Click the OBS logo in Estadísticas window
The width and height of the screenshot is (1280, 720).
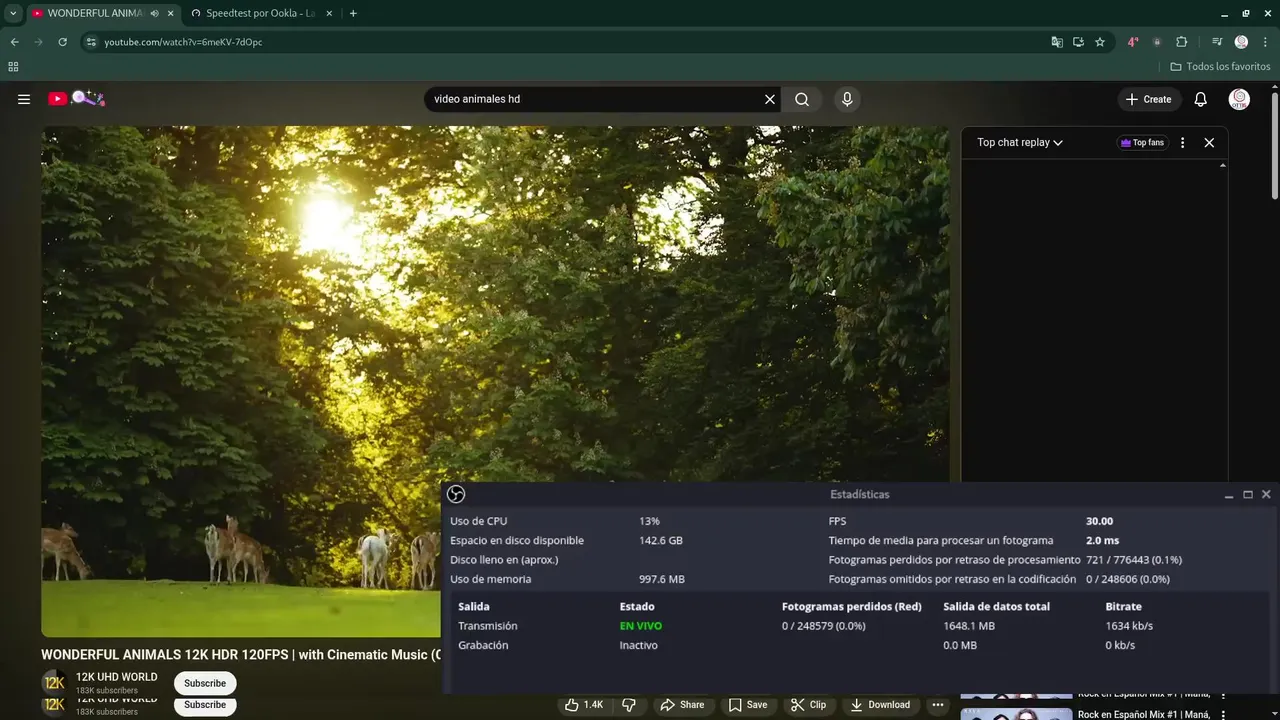point(456,494)
